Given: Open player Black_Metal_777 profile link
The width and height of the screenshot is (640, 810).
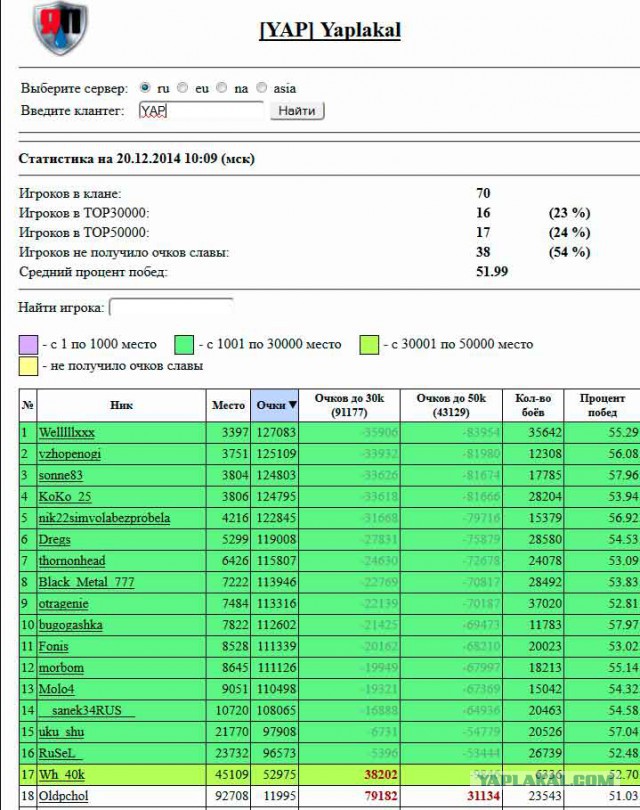Looking at the screenshot, I should [86, 582].
